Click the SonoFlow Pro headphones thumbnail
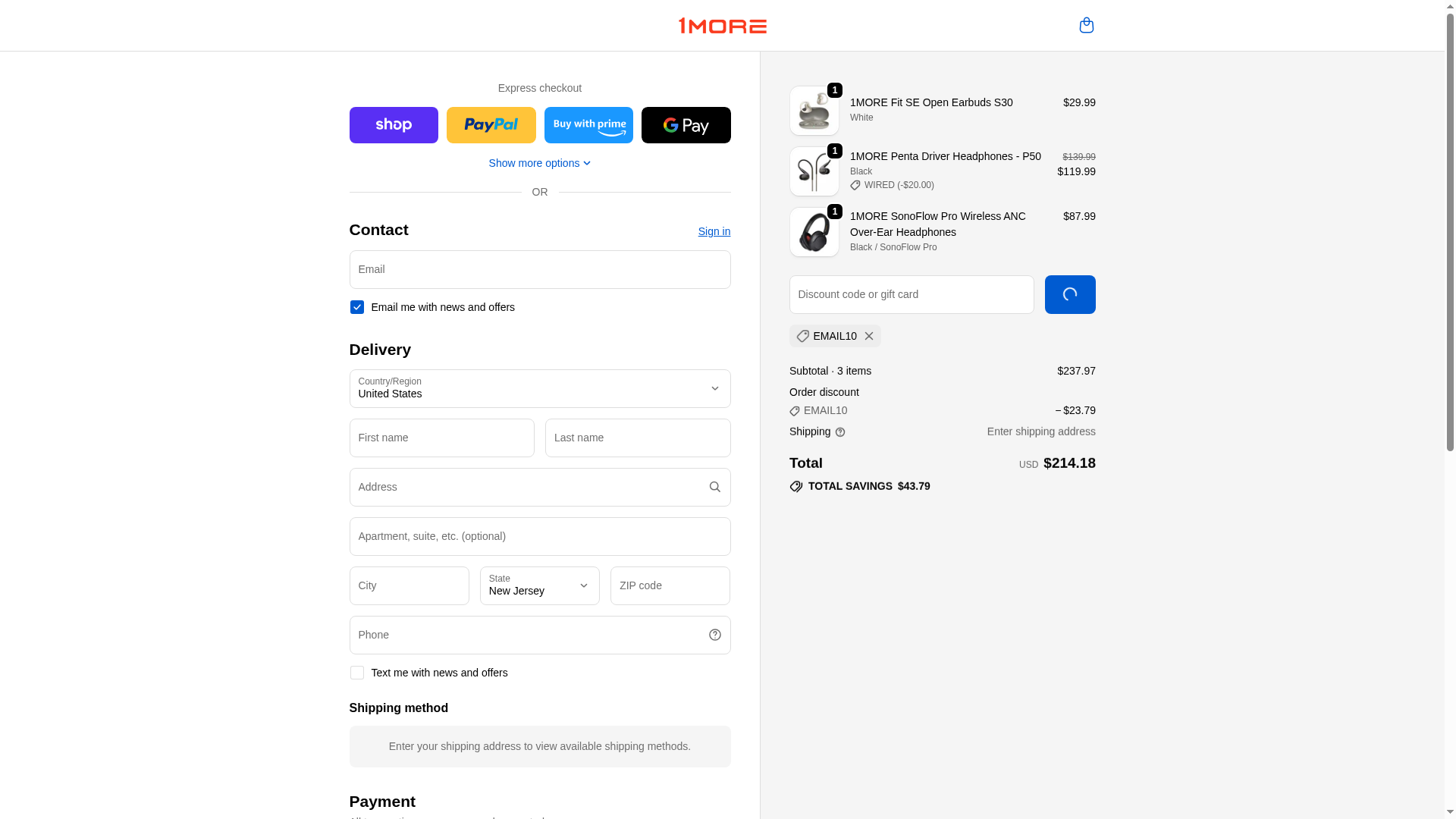The image size is (1456, 819). pyautogui.click(x=814, y=232)
